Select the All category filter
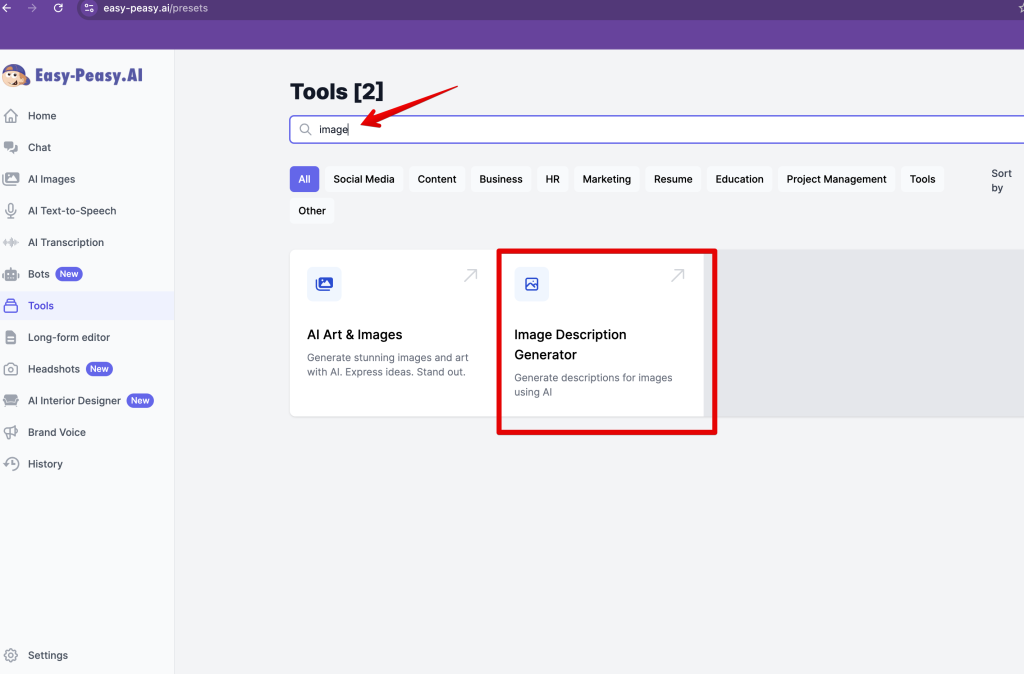The height and width of the screenshot is (674, 1024). tap(304, 180)
